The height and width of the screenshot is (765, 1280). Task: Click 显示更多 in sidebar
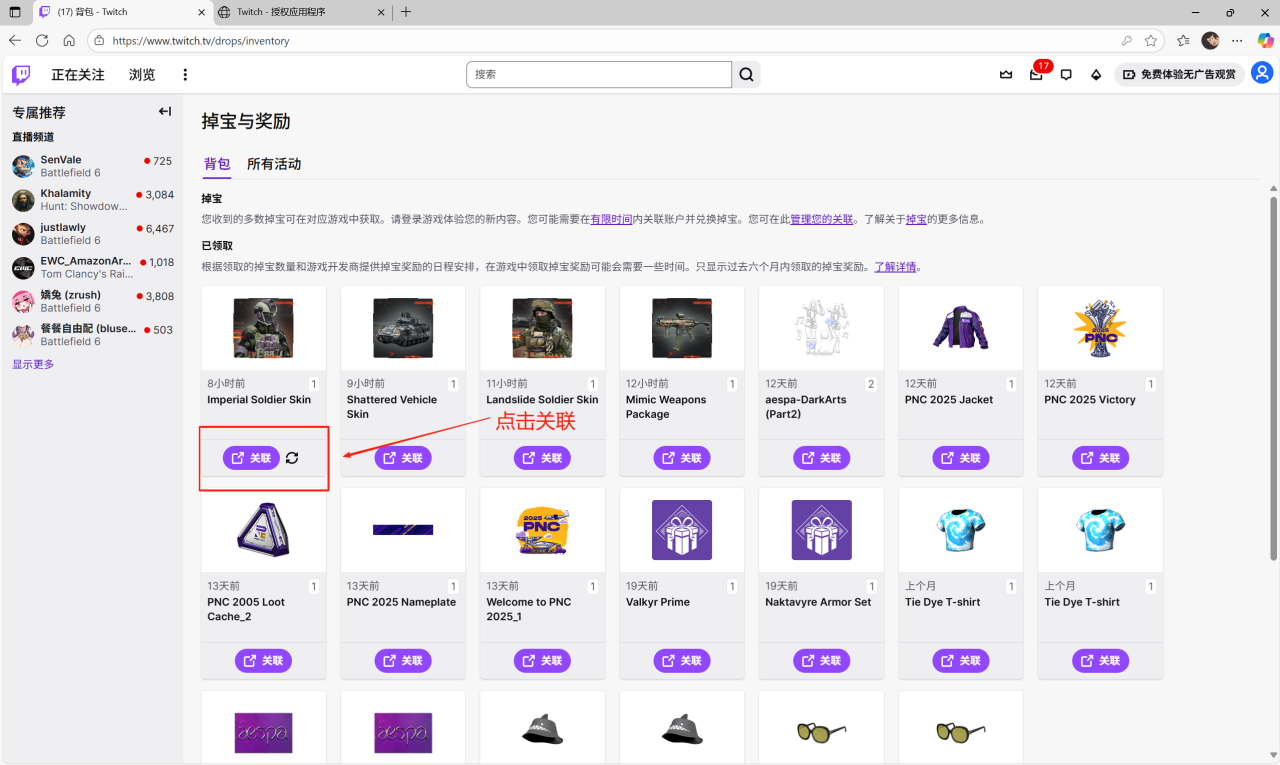pos(33,365)
